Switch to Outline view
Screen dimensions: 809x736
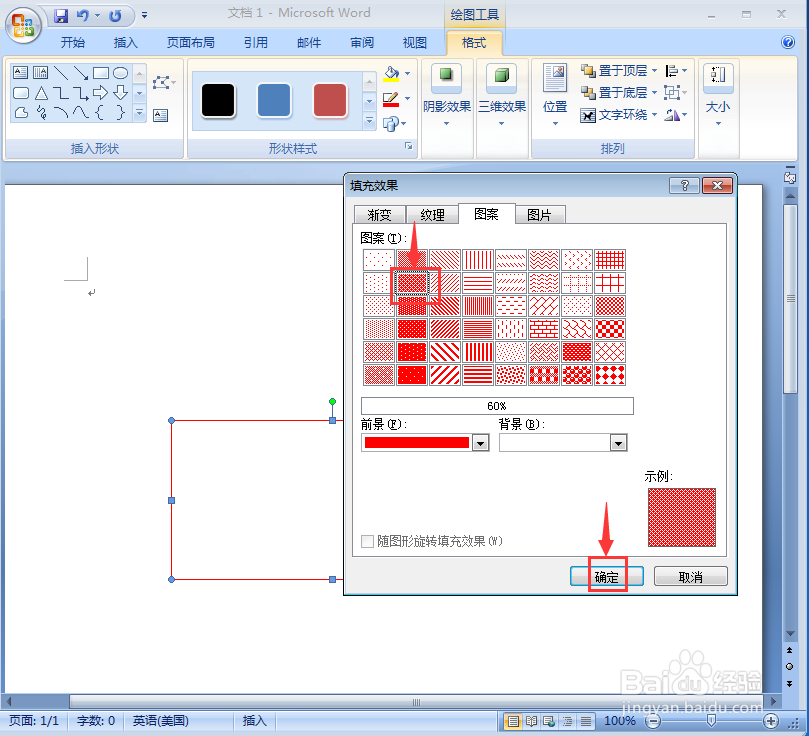[568, 721]
